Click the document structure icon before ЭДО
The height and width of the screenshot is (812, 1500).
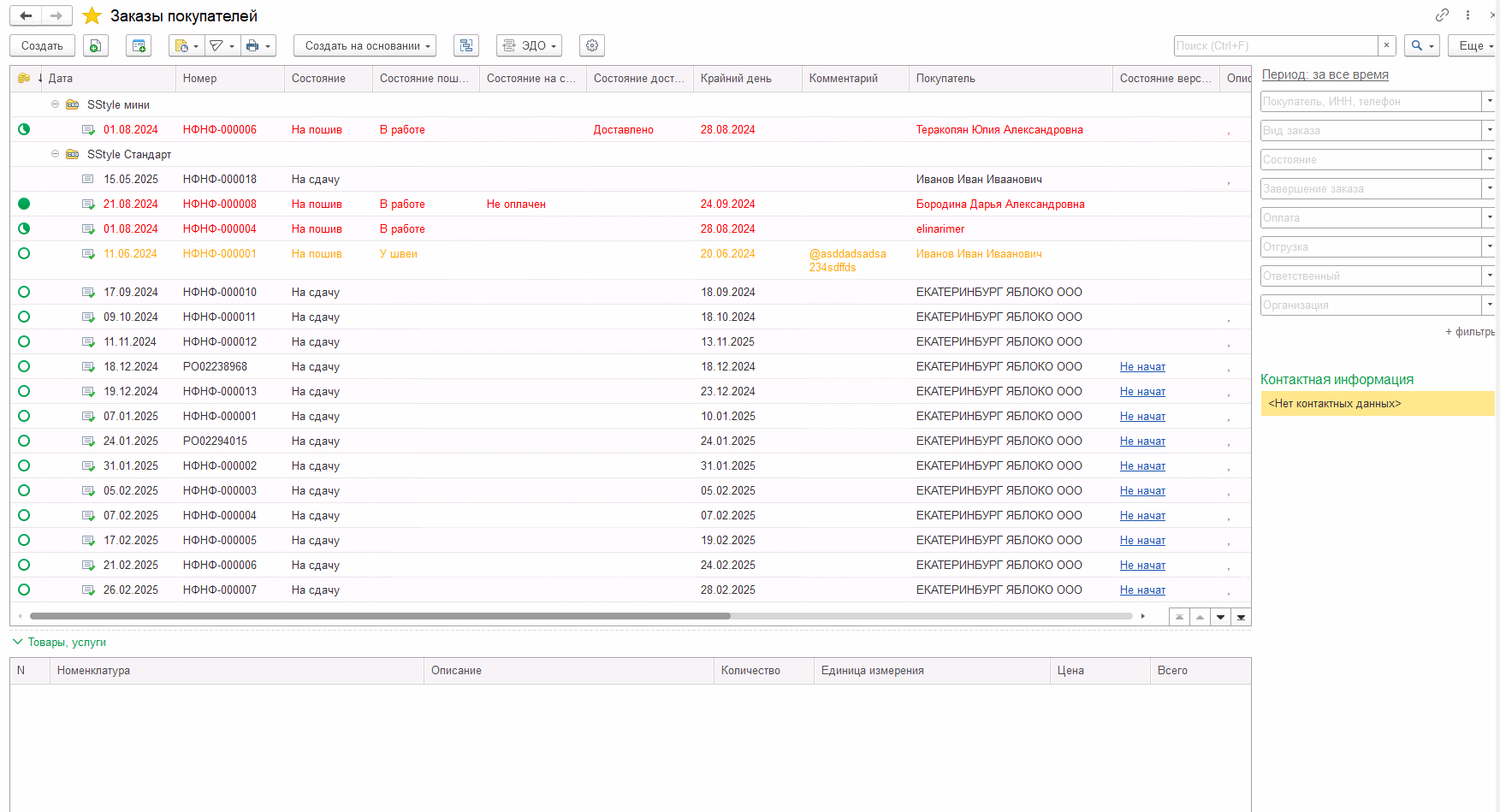tap(466, 46)
